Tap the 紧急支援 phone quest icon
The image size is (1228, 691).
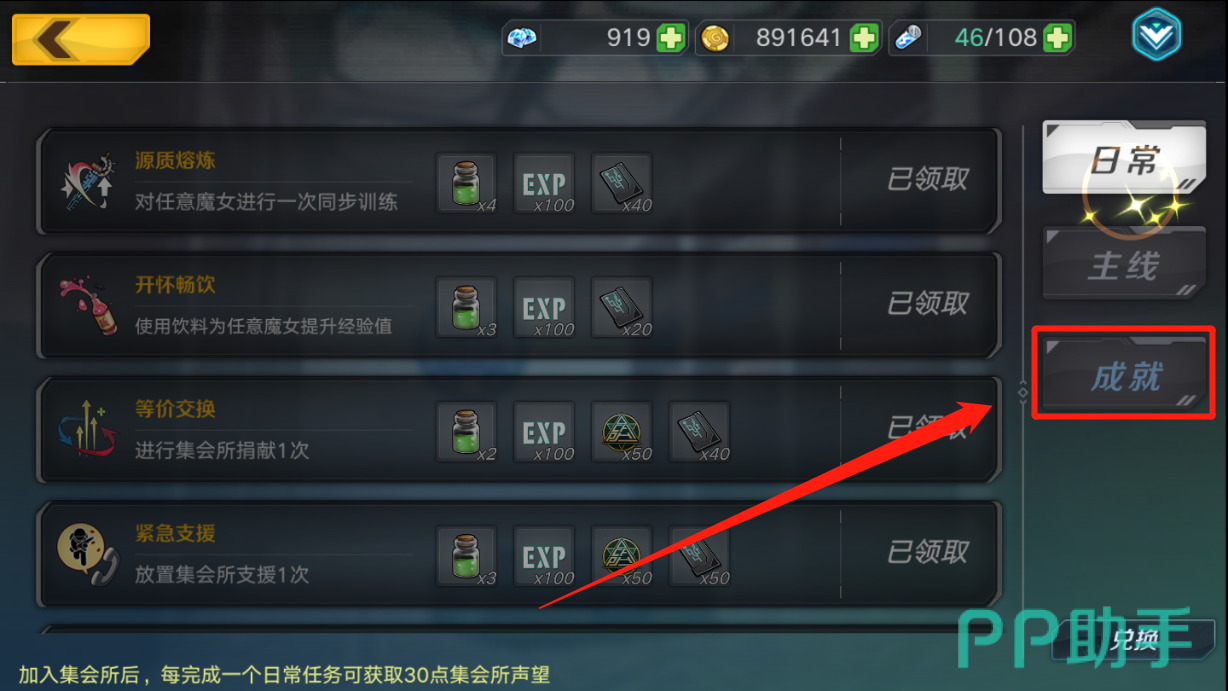[87, 554]
